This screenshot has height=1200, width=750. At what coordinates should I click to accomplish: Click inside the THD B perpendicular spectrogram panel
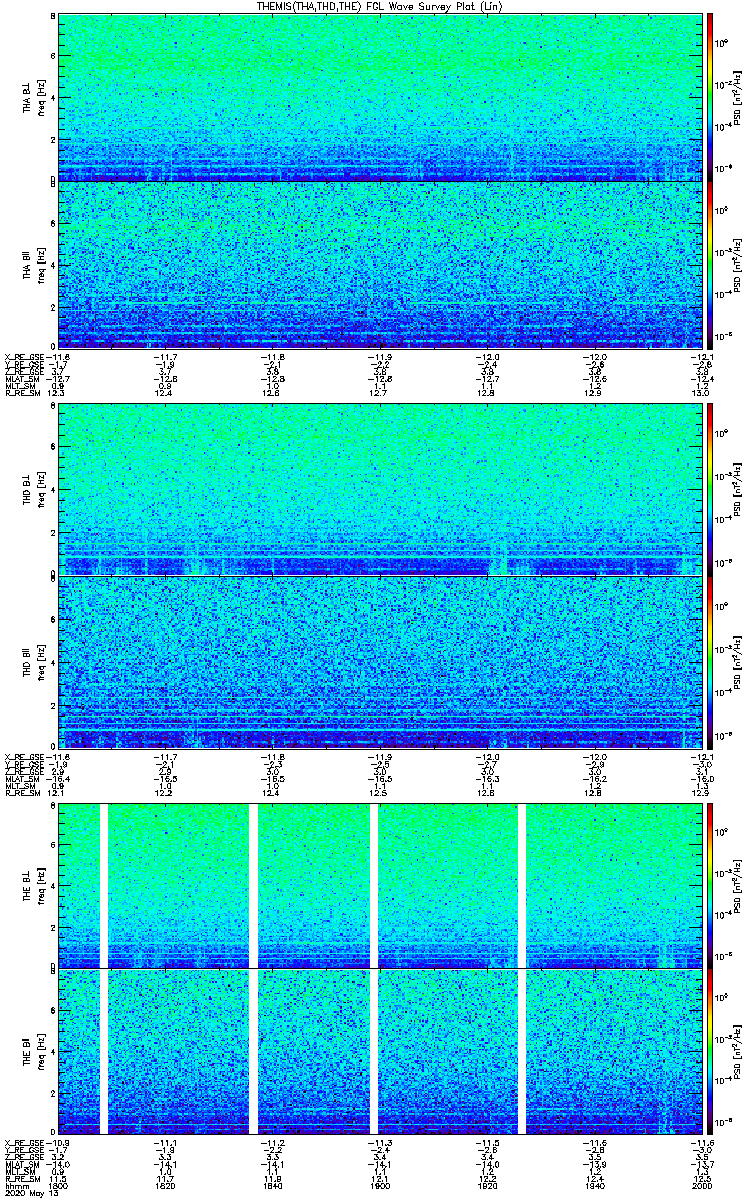click(380, 491)
